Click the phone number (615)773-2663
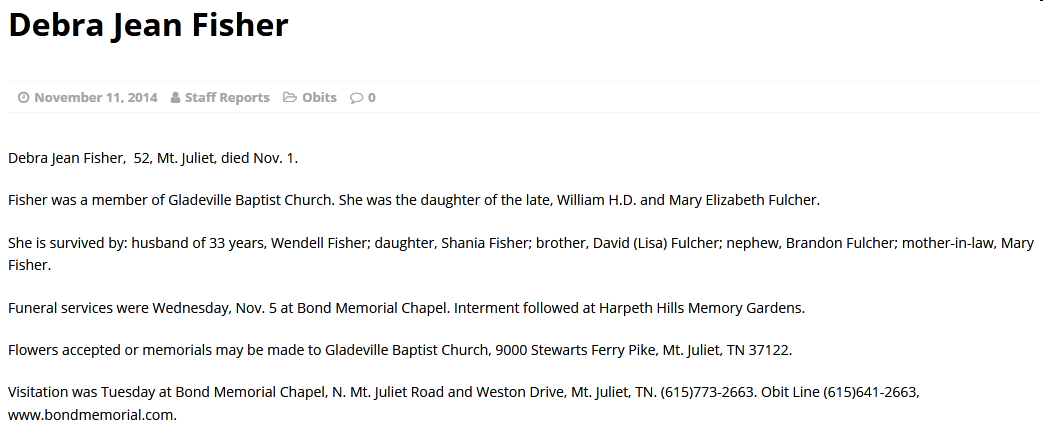The image size is (1043, 432). coord(708,392)
